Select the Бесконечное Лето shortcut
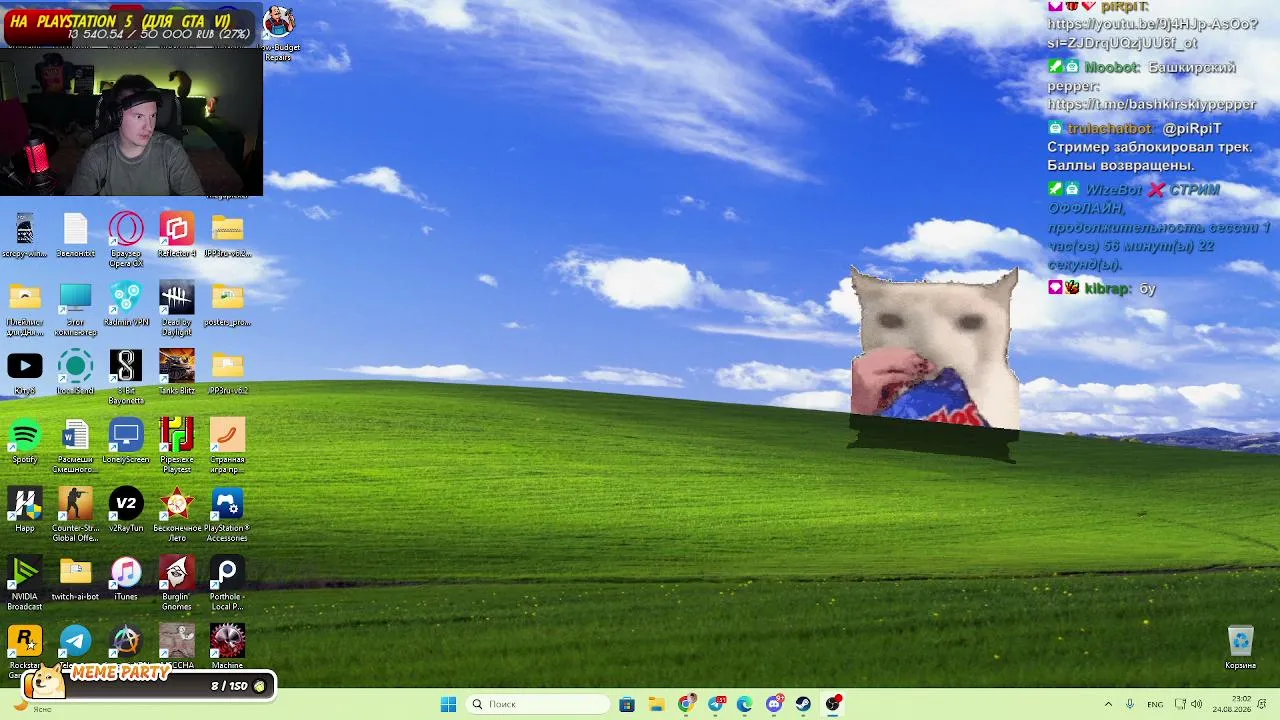 click(x=177, y=514)
